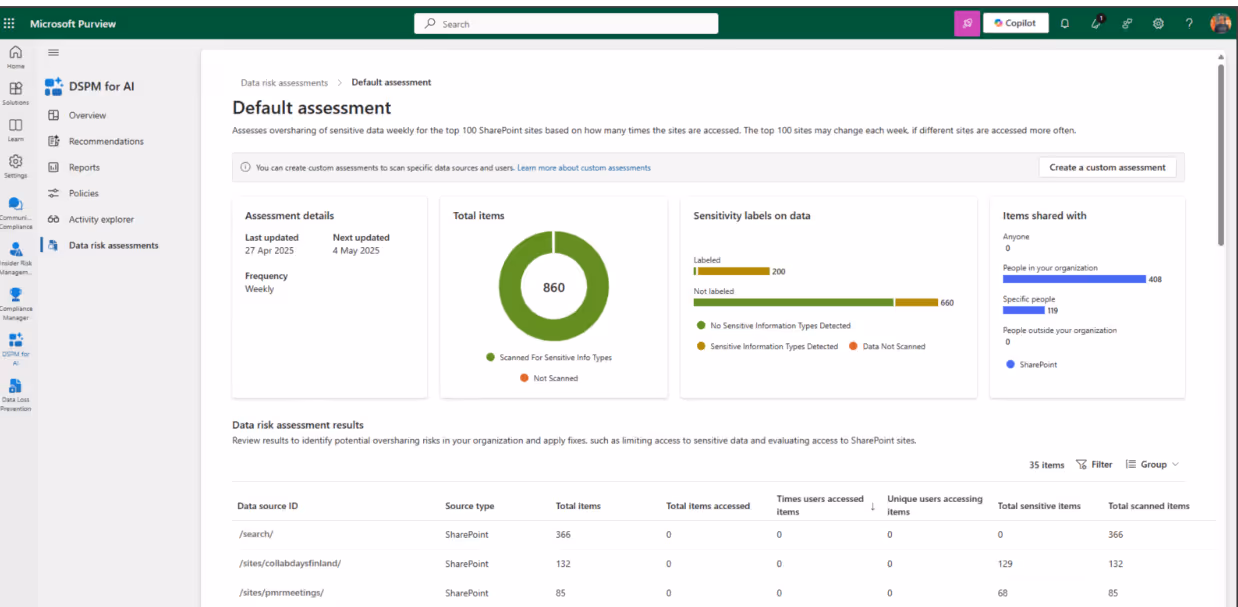Open the help question mark icon
1238x607 pixels.
(1189, 24)
